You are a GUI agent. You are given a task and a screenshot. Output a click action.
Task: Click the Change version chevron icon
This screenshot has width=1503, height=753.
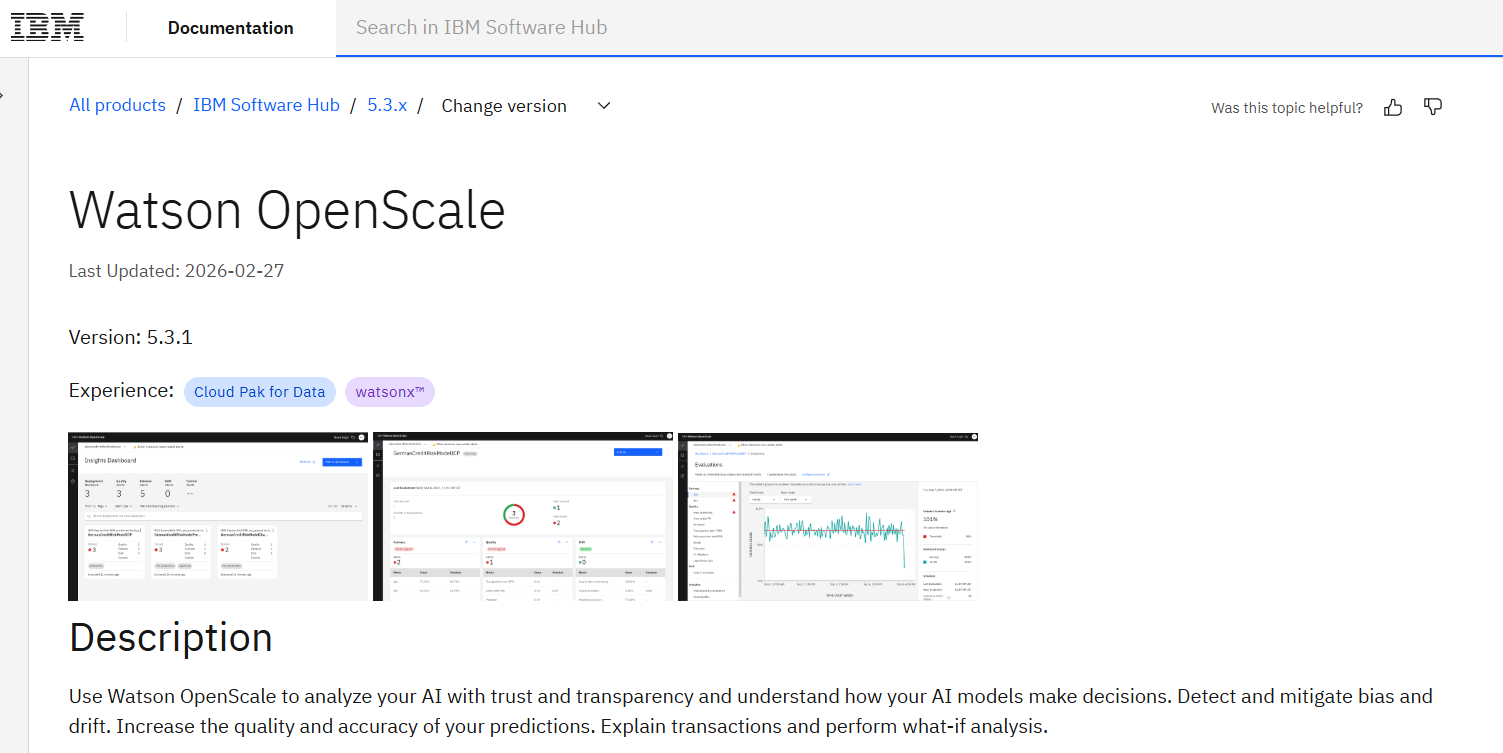pyautogui.click(x=603, y=105)
